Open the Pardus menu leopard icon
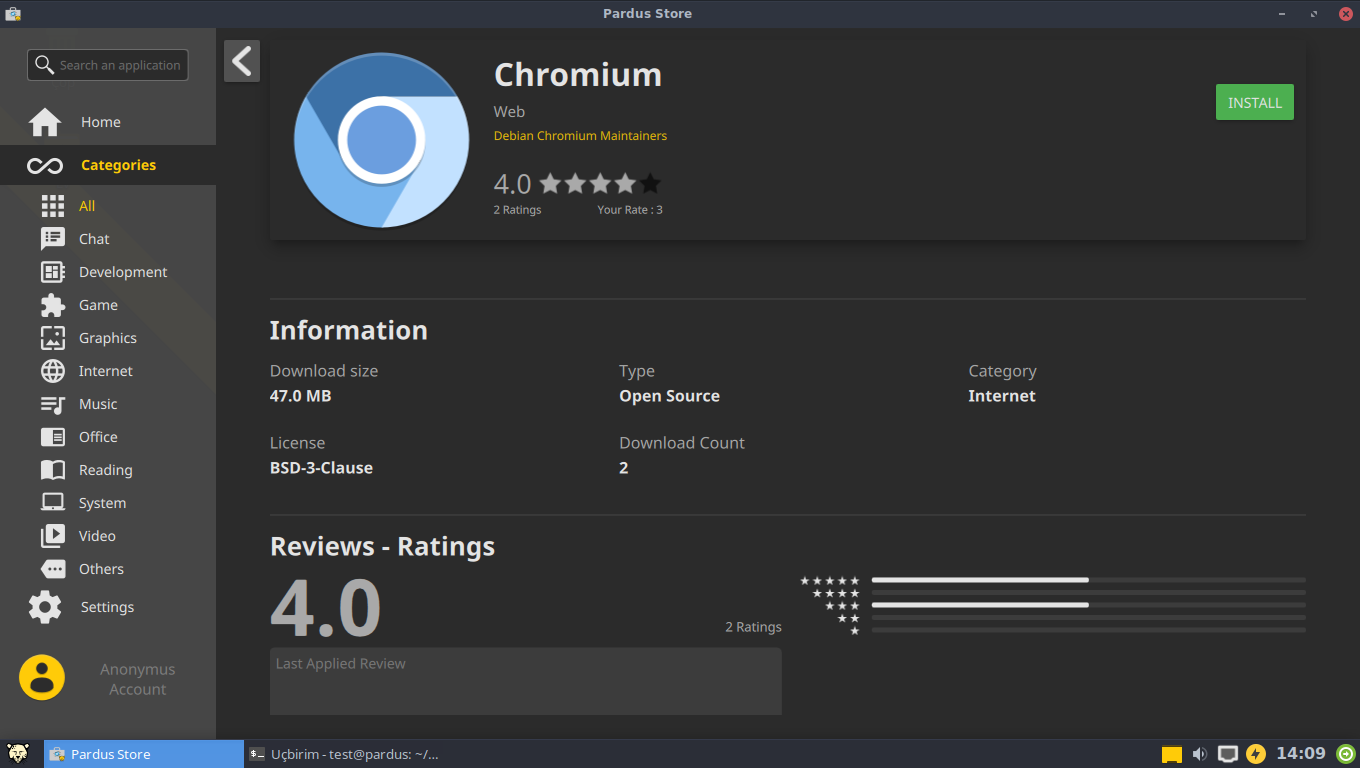1360x768 pixels. click(x=18, y=754)
